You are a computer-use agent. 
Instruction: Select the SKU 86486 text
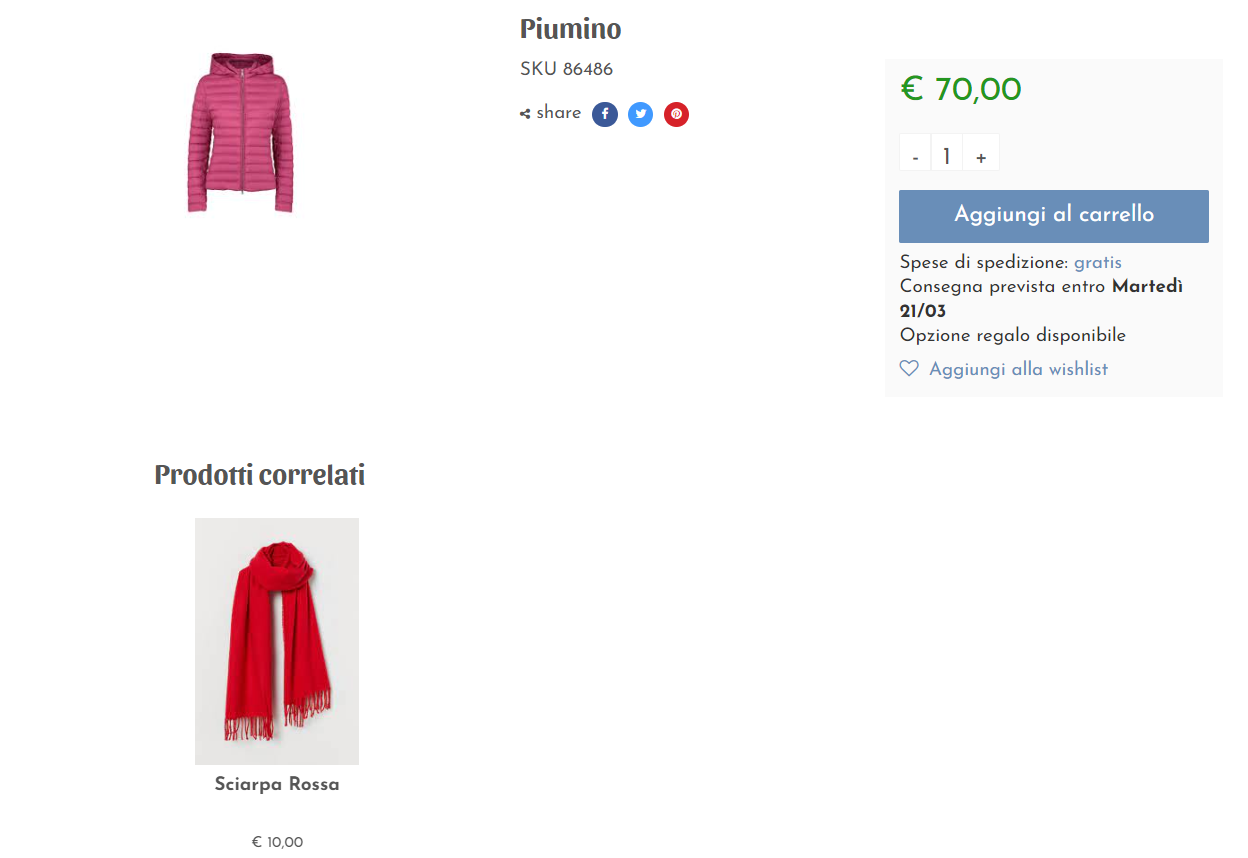coord(566,69)
